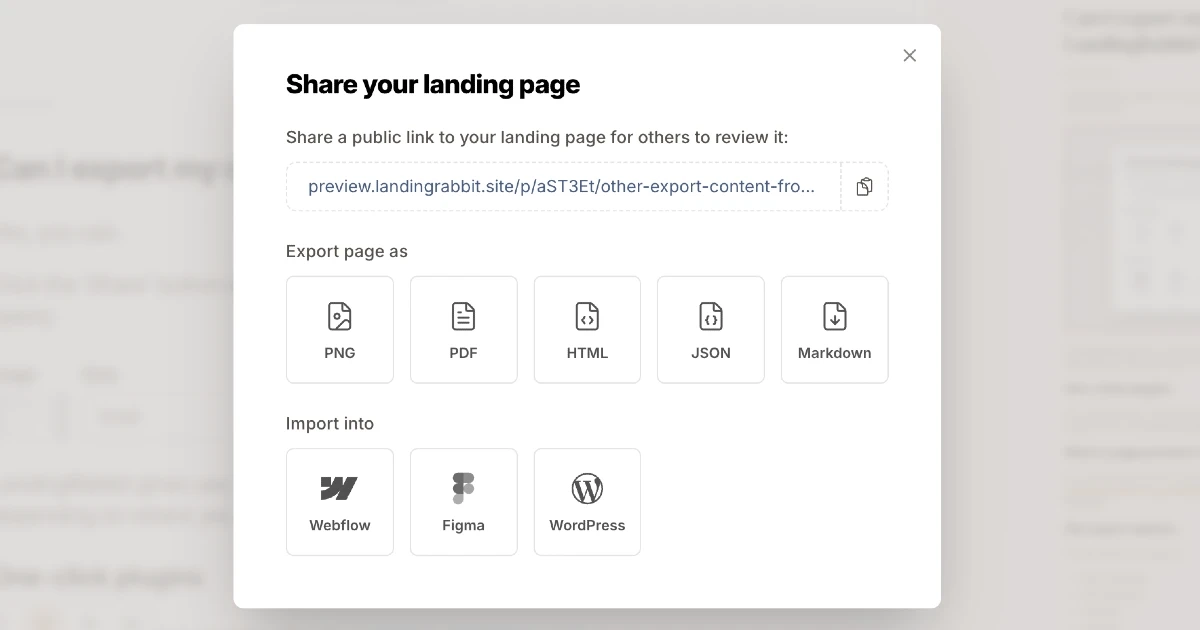Click the JSON curly braces file icon
The height and width of the screenshot is (630, 1200).
coord(710,316)
